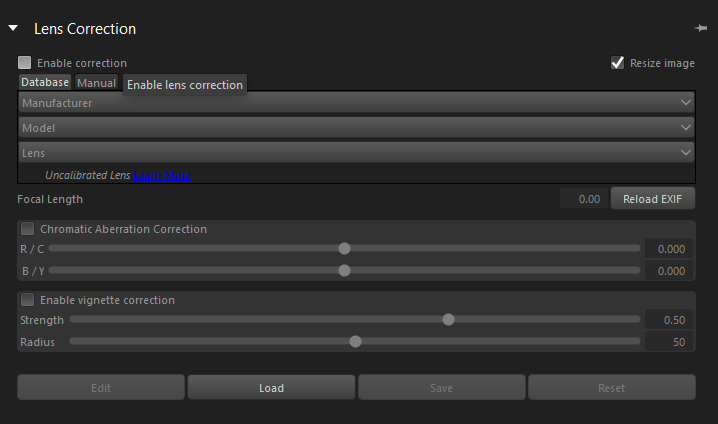Screen dimensions: 718x424
Task: Click the vignette Strength slider handle
Action: (x=448, y=320)
